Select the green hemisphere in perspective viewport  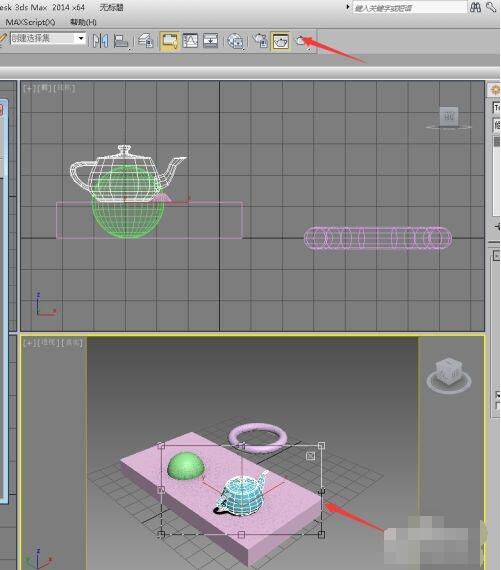tap(186, 466)
